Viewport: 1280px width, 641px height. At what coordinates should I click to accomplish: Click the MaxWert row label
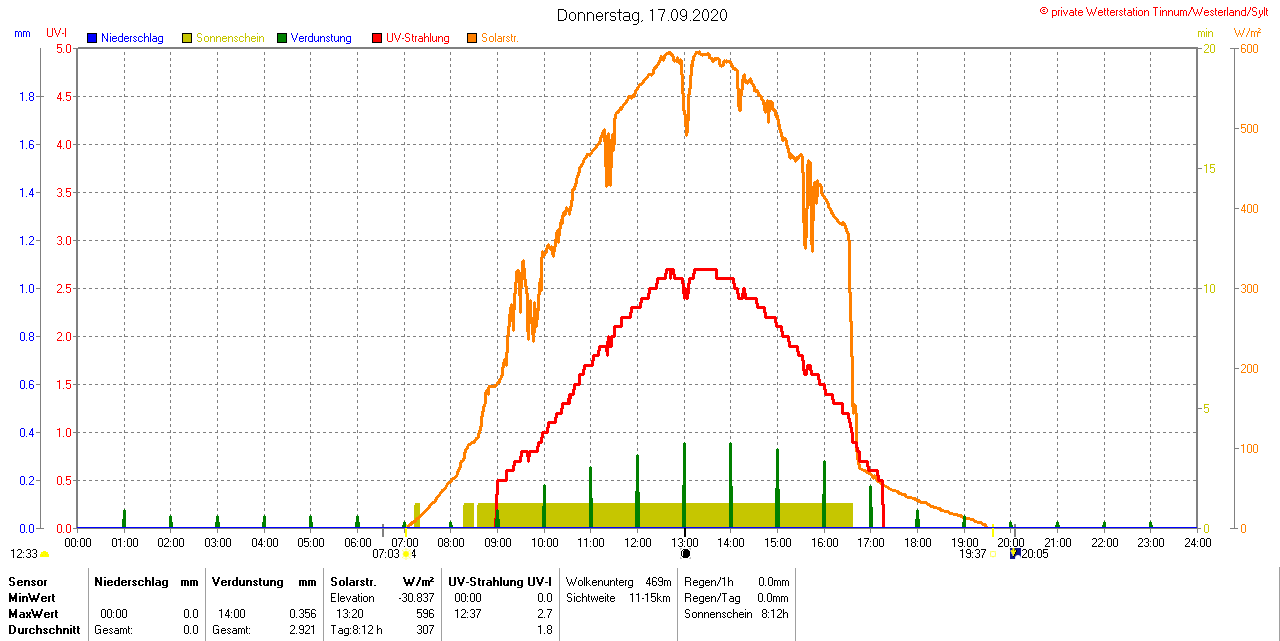(x=35, y=613)
